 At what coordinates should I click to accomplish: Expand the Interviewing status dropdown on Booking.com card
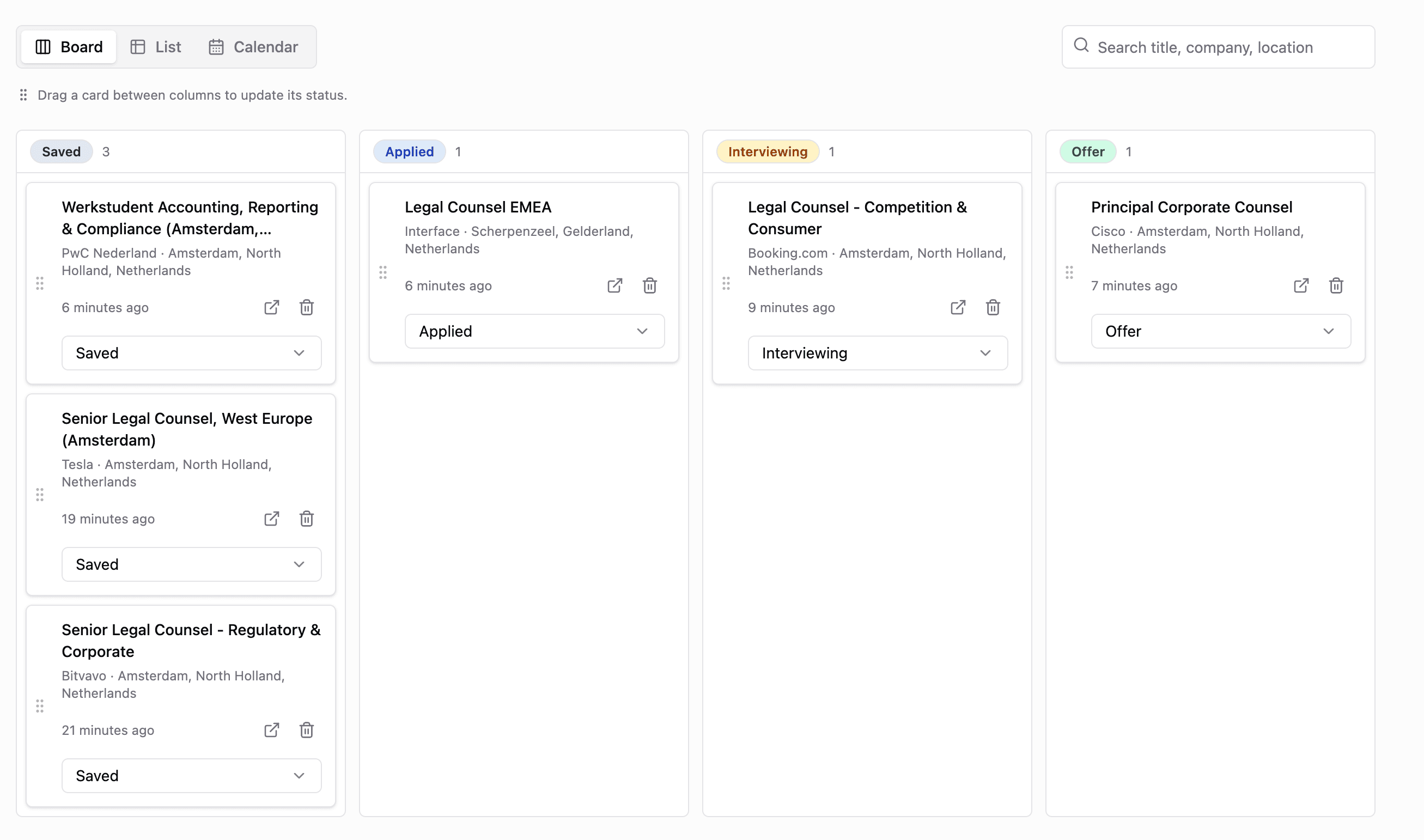878,353
